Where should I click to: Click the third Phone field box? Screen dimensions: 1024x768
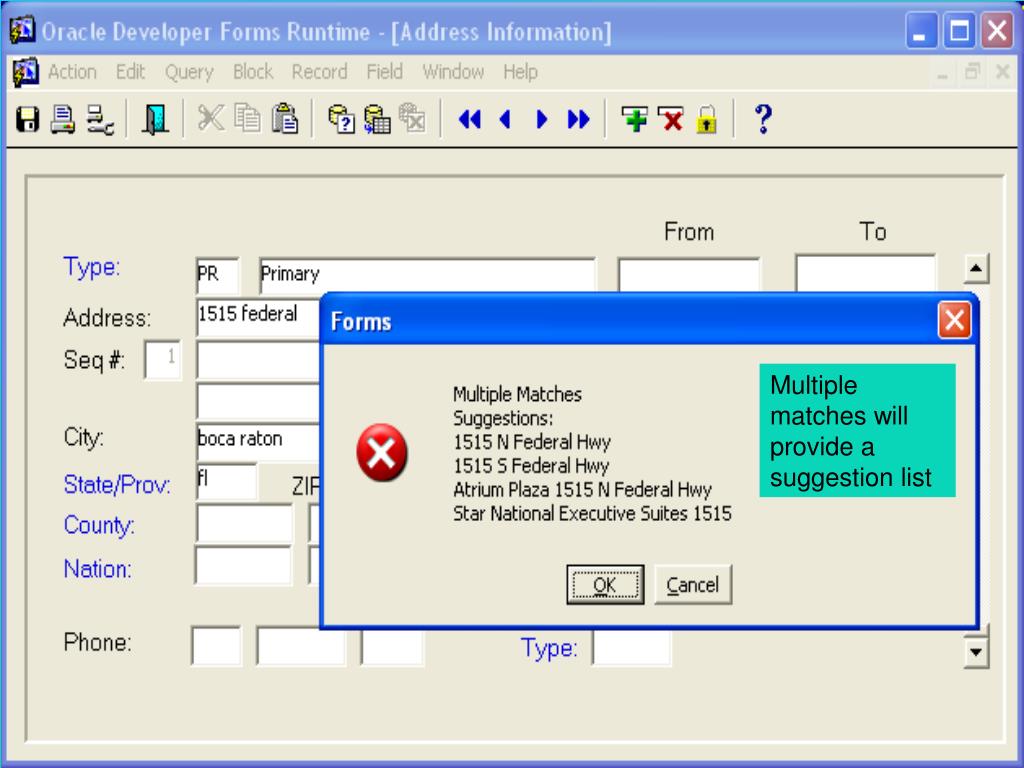pyautogui.click(x=392, y=646)
